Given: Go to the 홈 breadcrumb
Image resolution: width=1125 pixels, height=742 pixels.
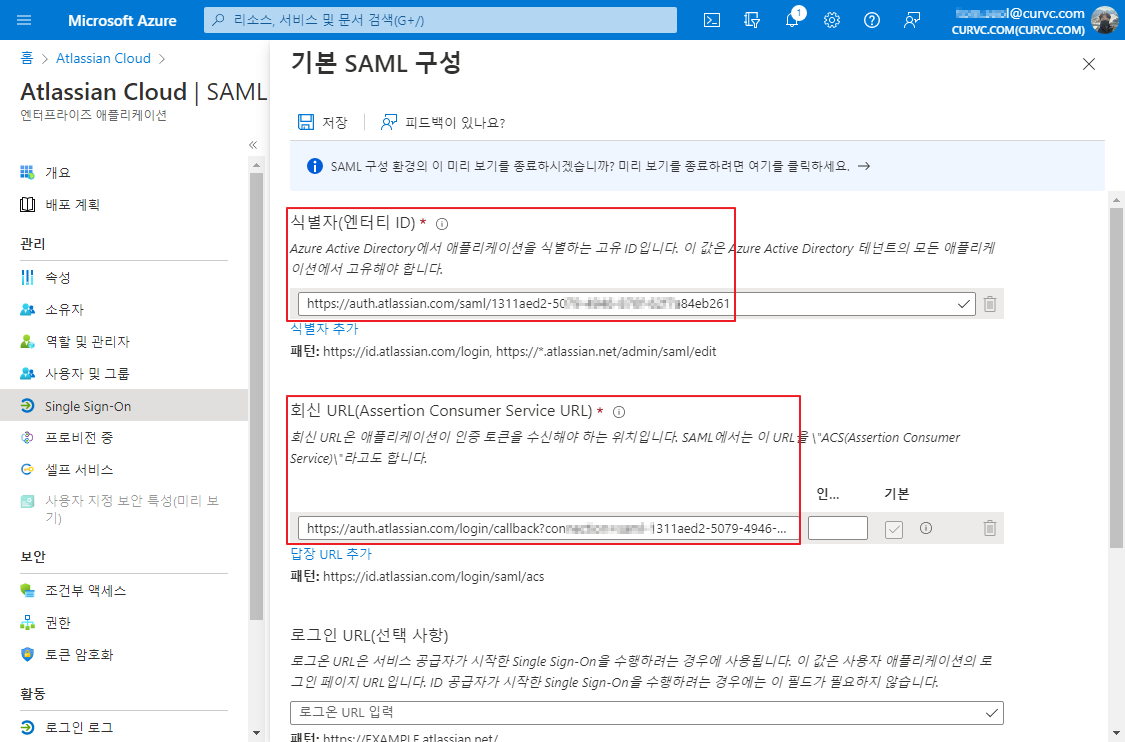Looking at the screenshot, I should point(27,58).
